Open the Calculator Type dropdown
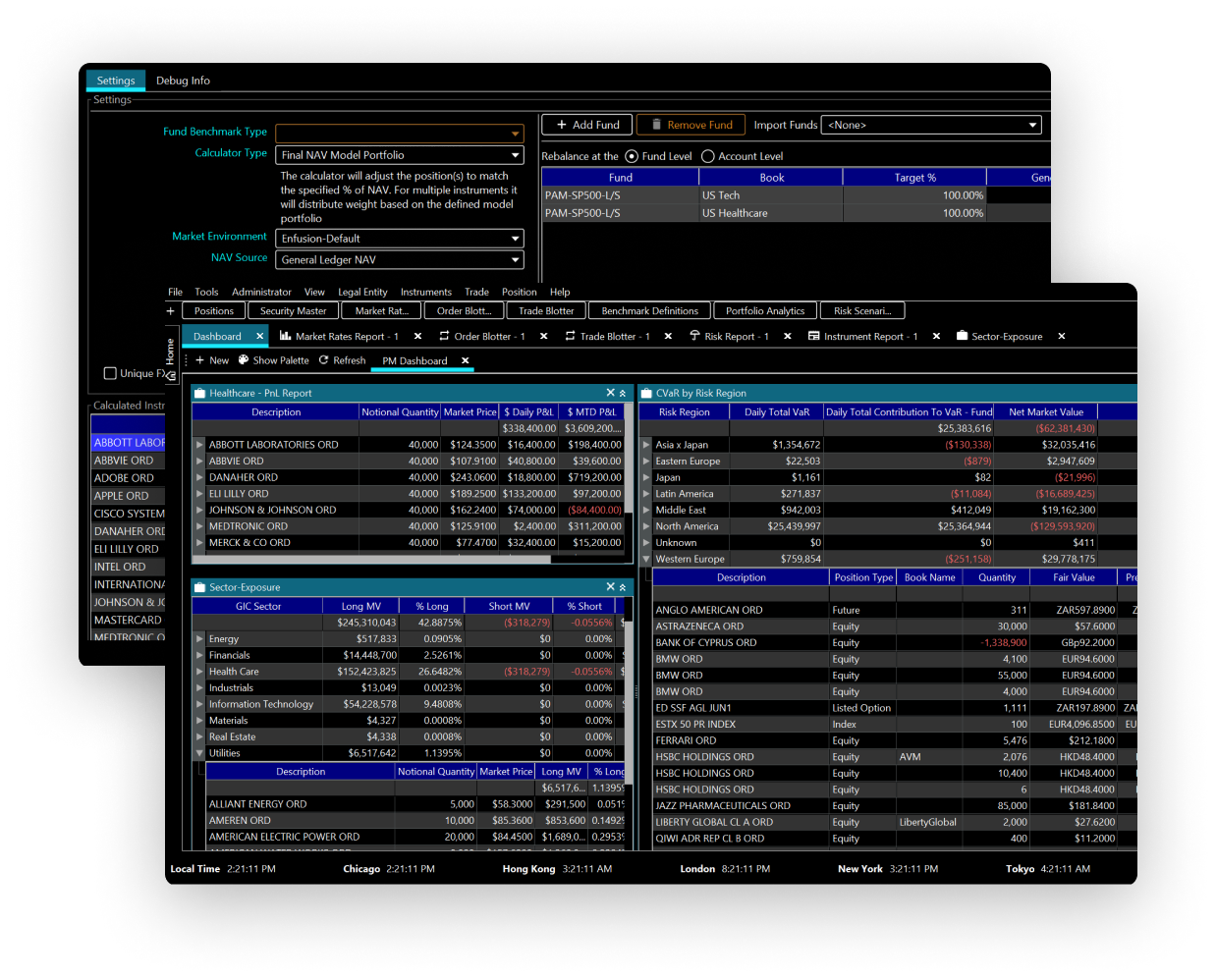The height and width of the screenshot is (980, 1216). 515,155
